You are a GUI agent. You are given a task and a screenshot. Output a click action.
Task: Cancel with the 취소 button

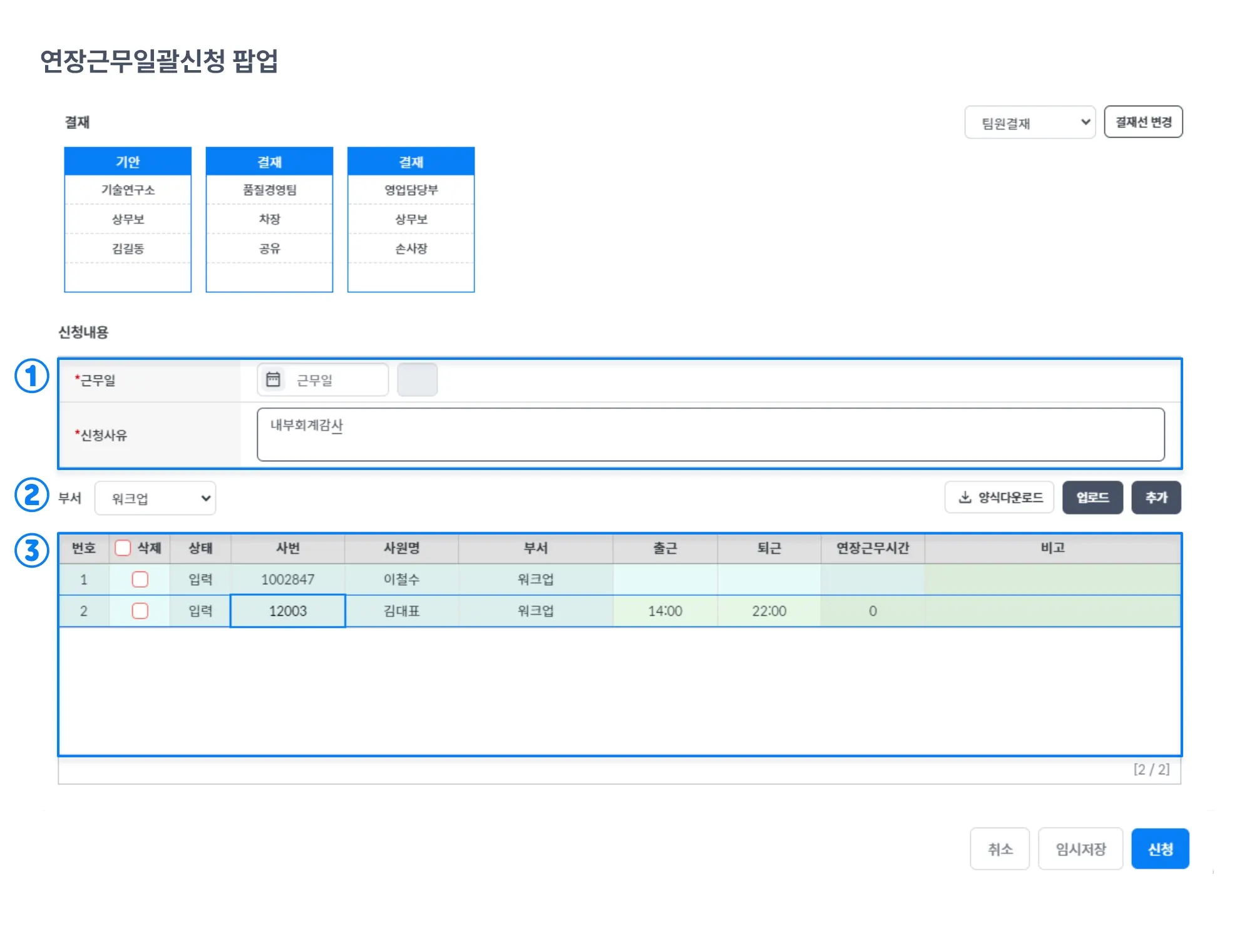[x=1000, y=849]
